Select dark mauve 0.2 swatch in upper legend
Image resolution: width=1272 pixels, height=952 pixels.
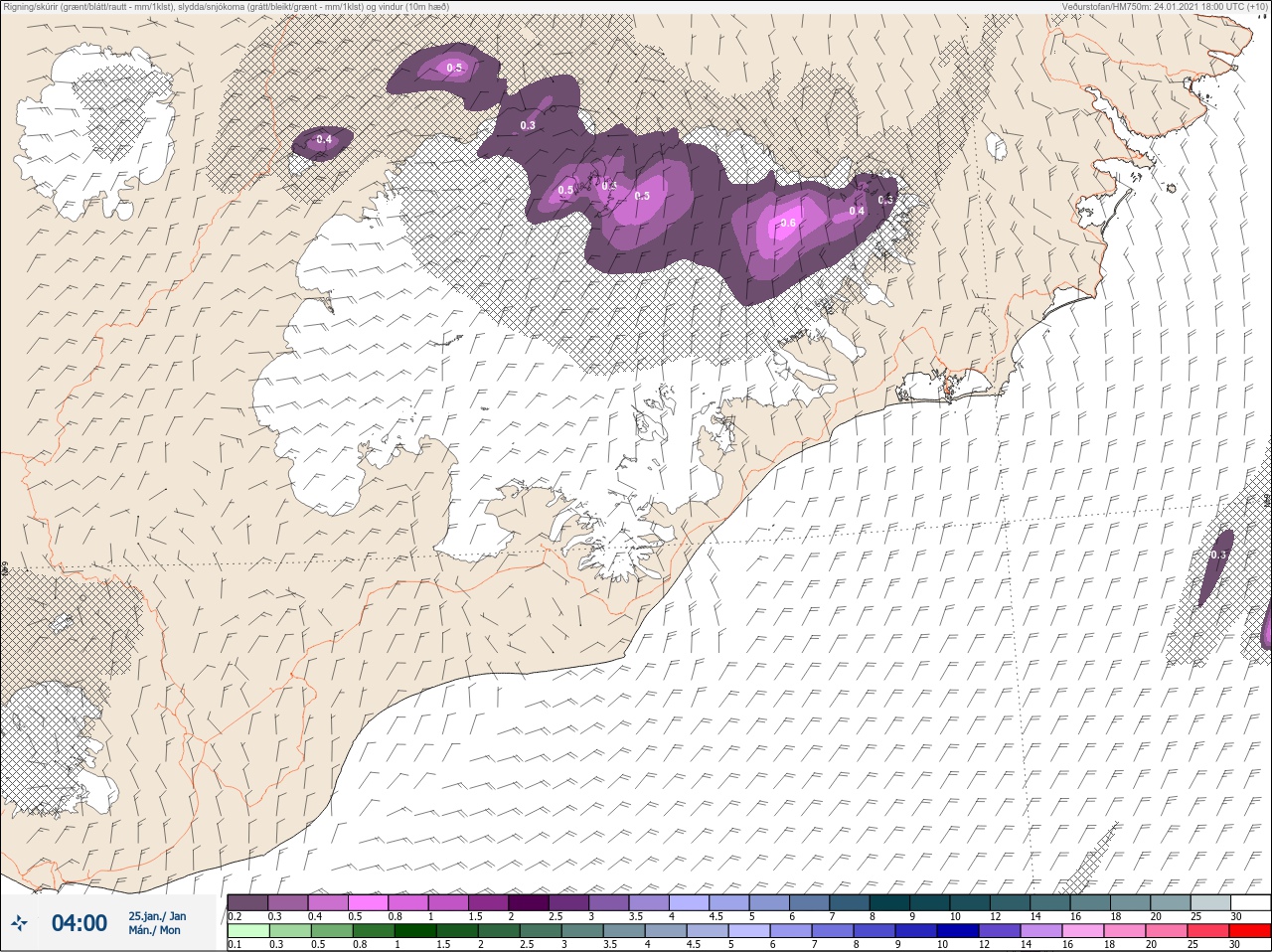(247, 902)
